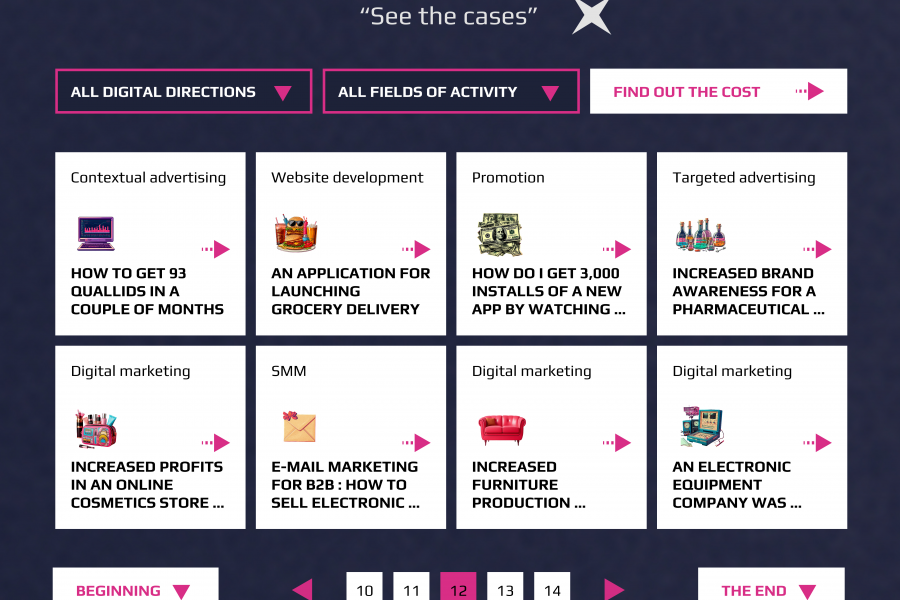Click the electronic equipment icon
This screenshot has width=900, height=600.
click(701, 427)
